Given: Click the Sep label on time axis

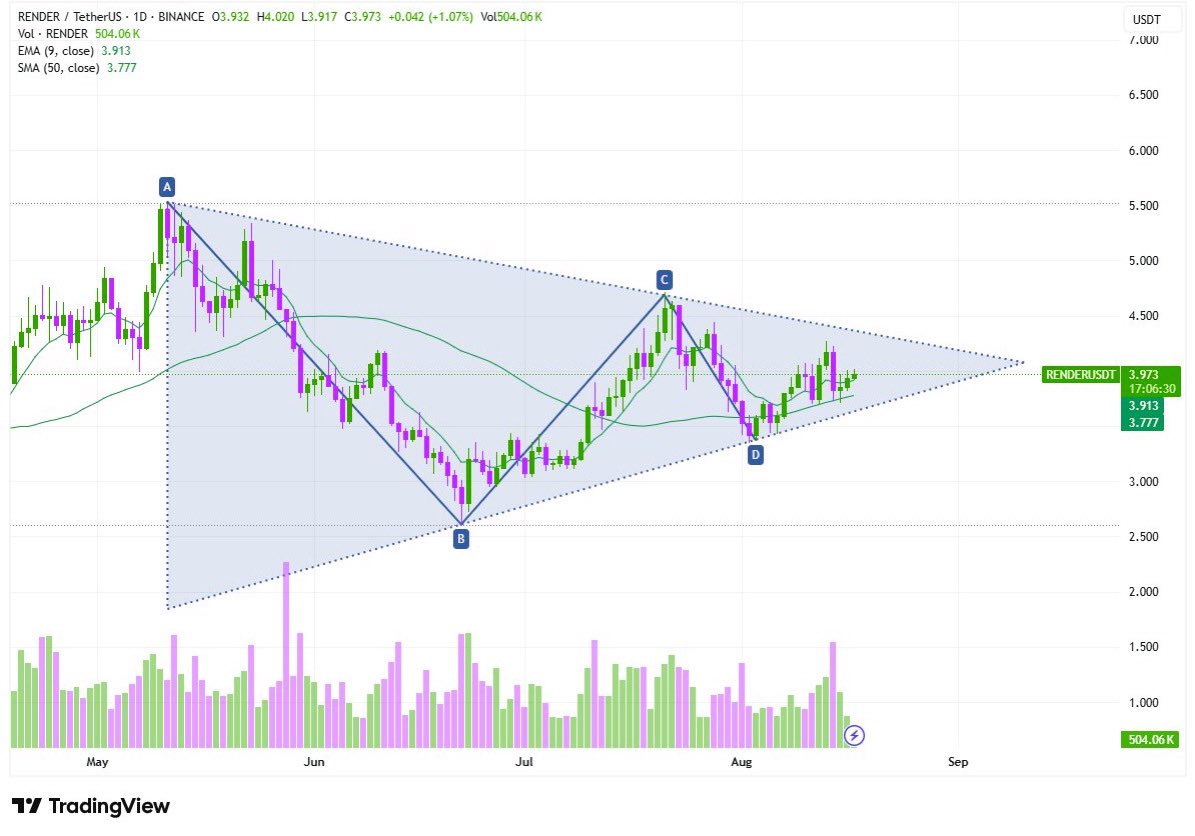Looking at the screenshot, I should [958, 762].
